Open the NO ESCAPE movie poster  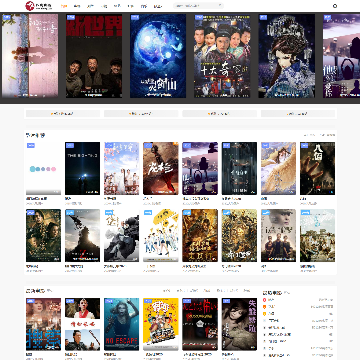tap(121, 324)
